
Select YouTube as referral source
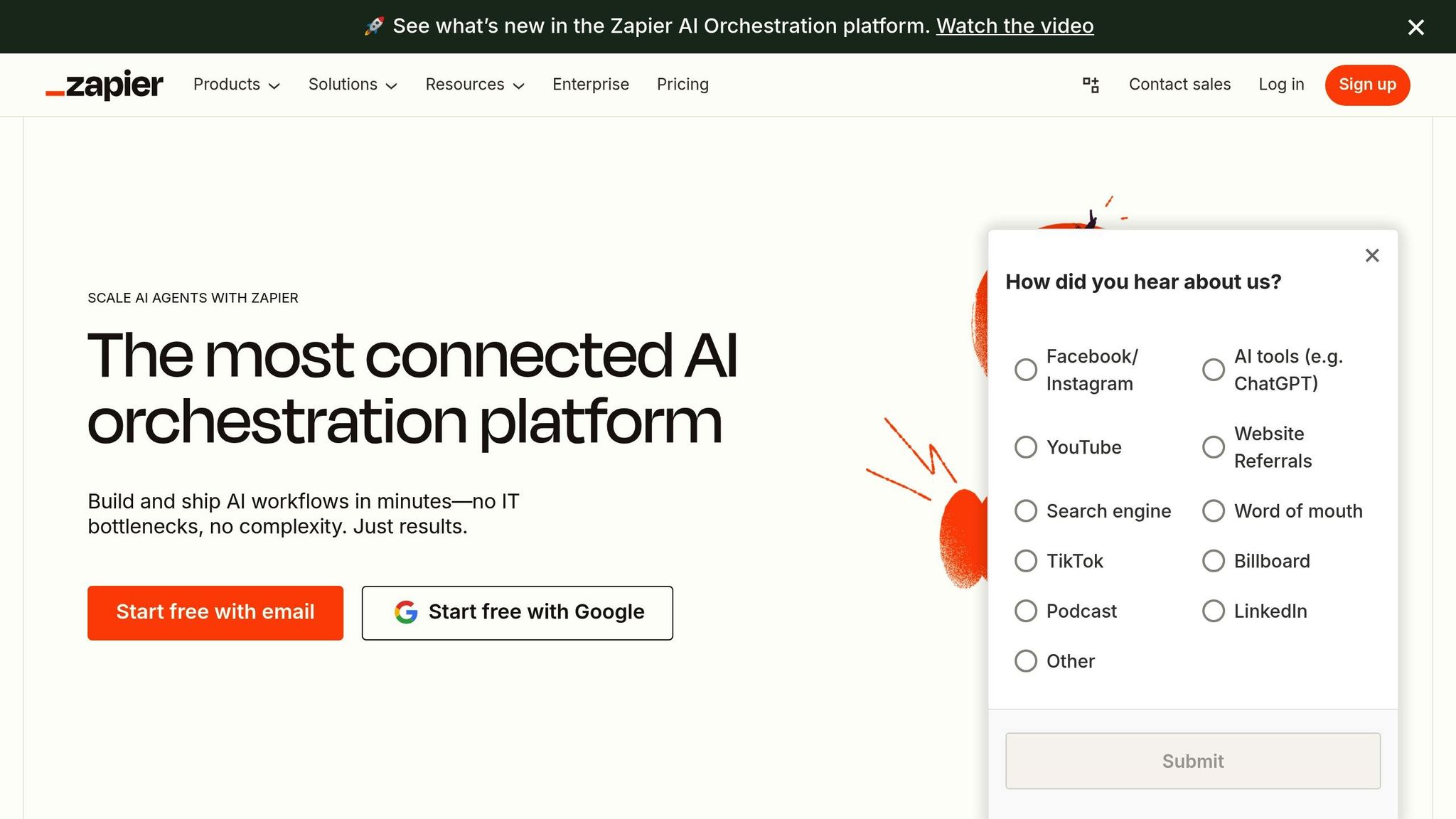(x=1026, y=447)
